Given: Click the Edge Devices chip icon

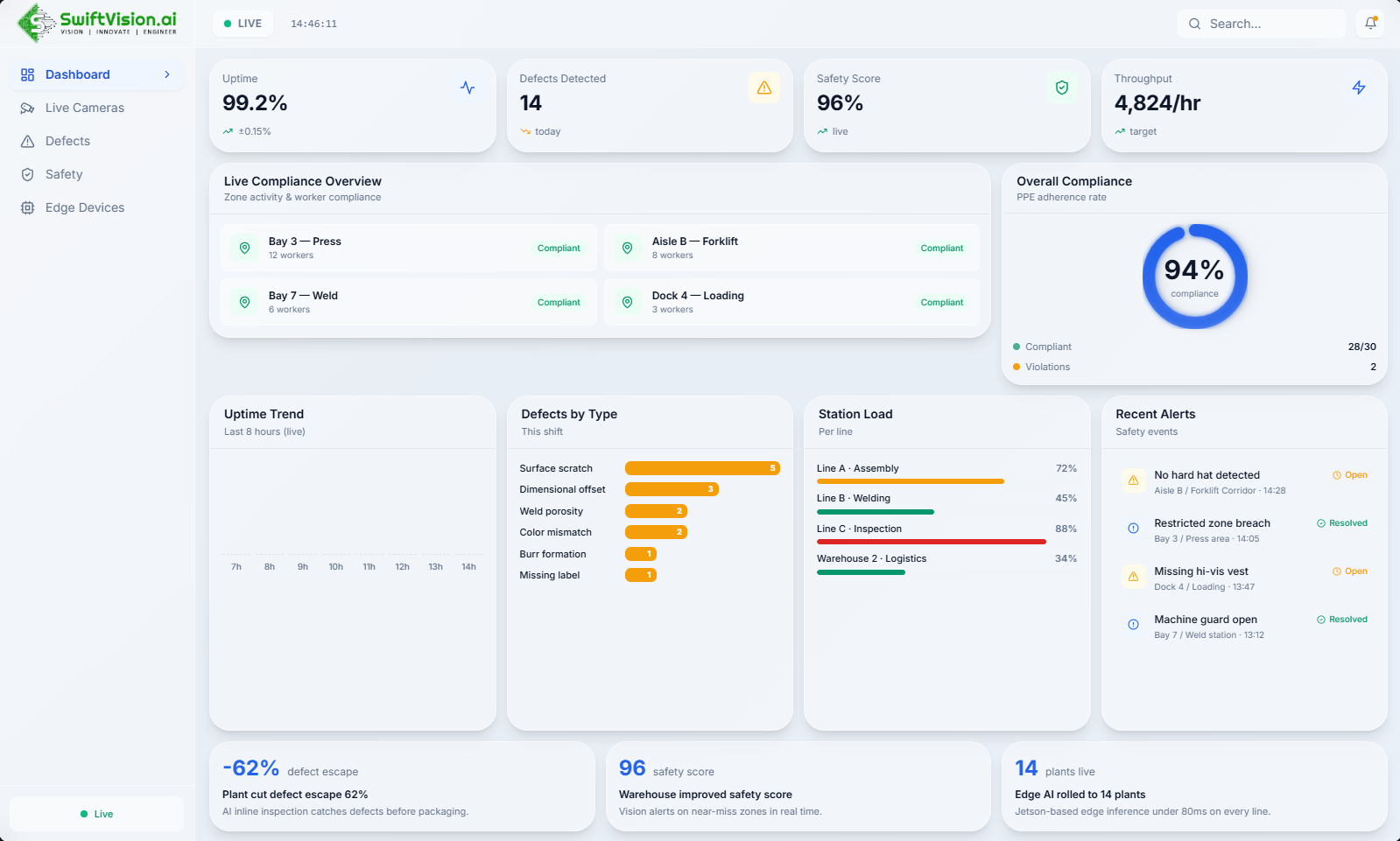Looking at the screenshot, I should pyautogui.click(x=27, y=207).
